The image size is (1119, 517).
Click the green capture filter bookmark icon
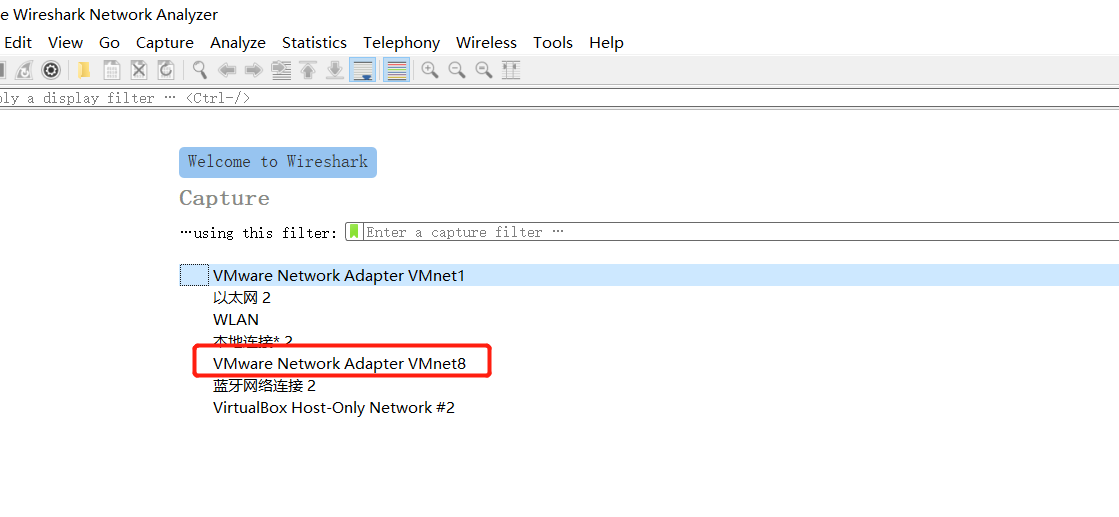(x=354, y=232)
